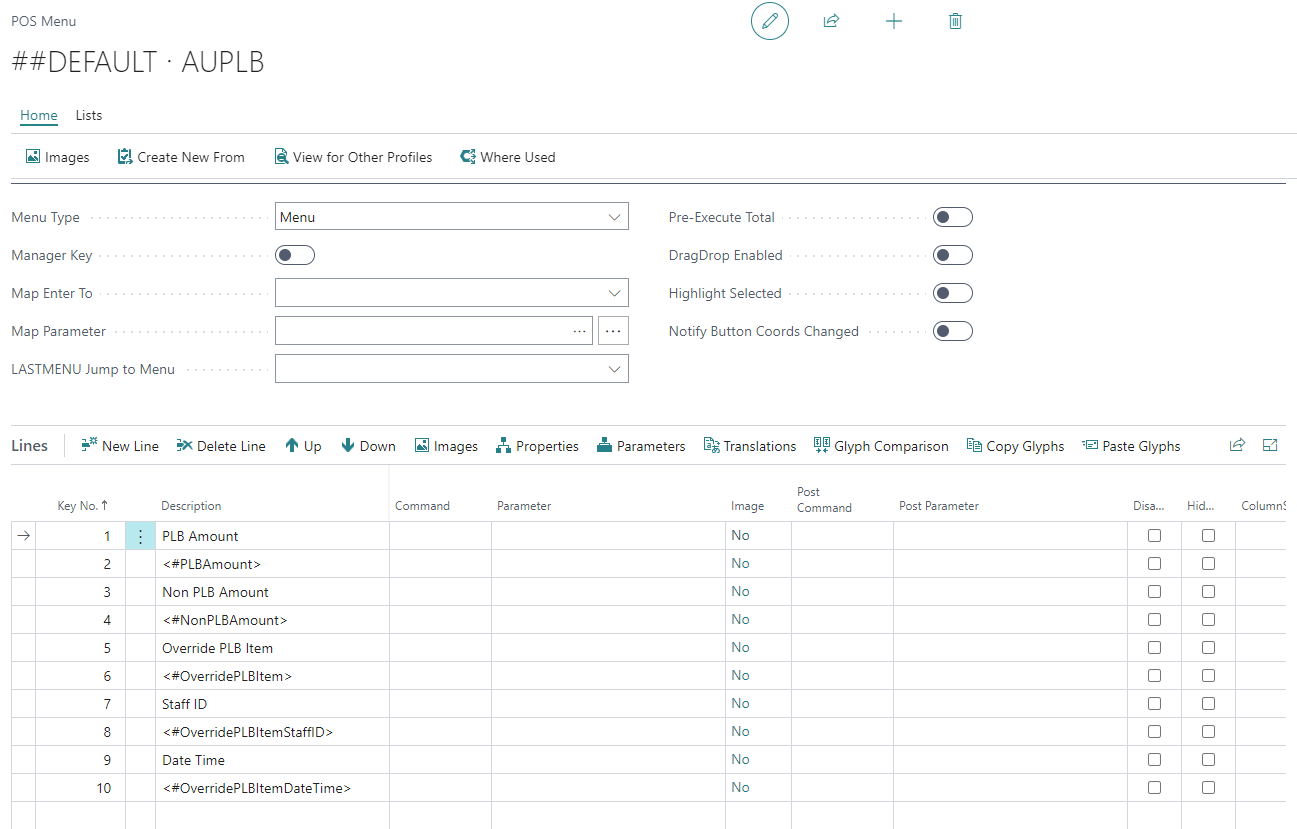This screenshot has width=1297, height=829.
Task: Click Create New From button
Action: point(181,157)
